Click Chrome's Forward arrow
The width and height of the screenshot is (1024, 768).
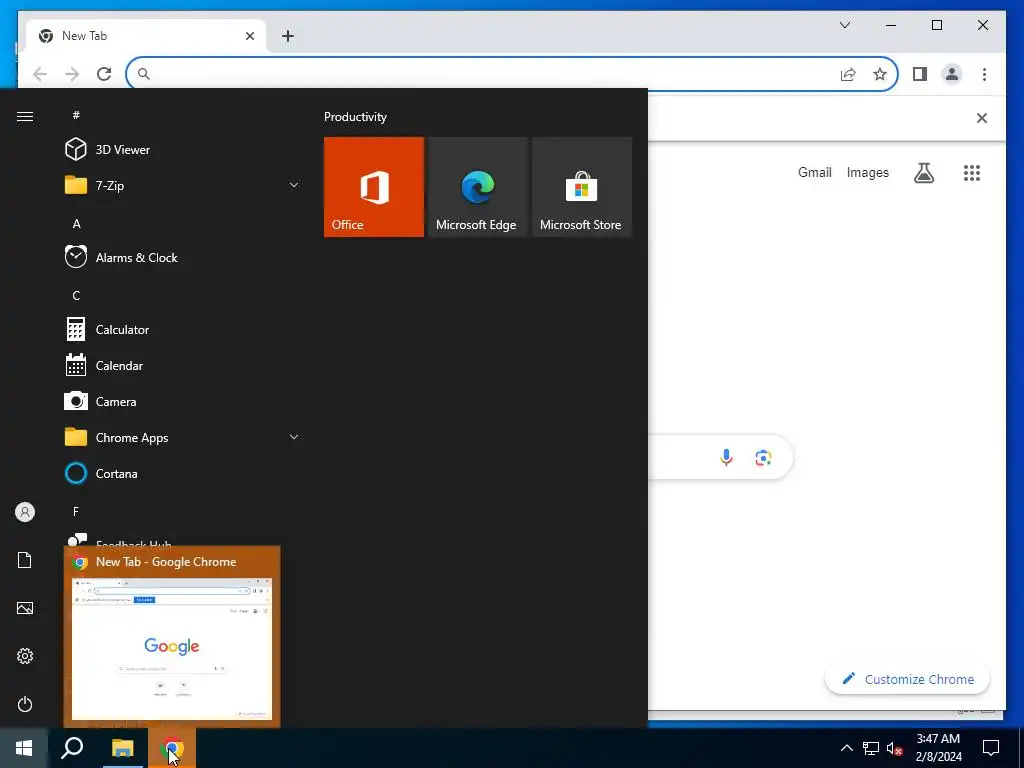[72, 74]
